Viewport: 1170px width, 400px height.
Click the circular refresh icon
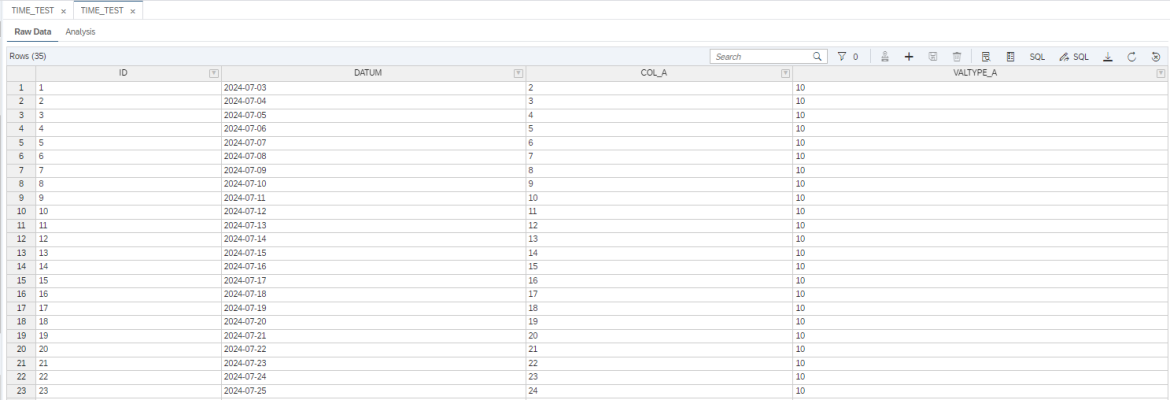(1133, 57)
